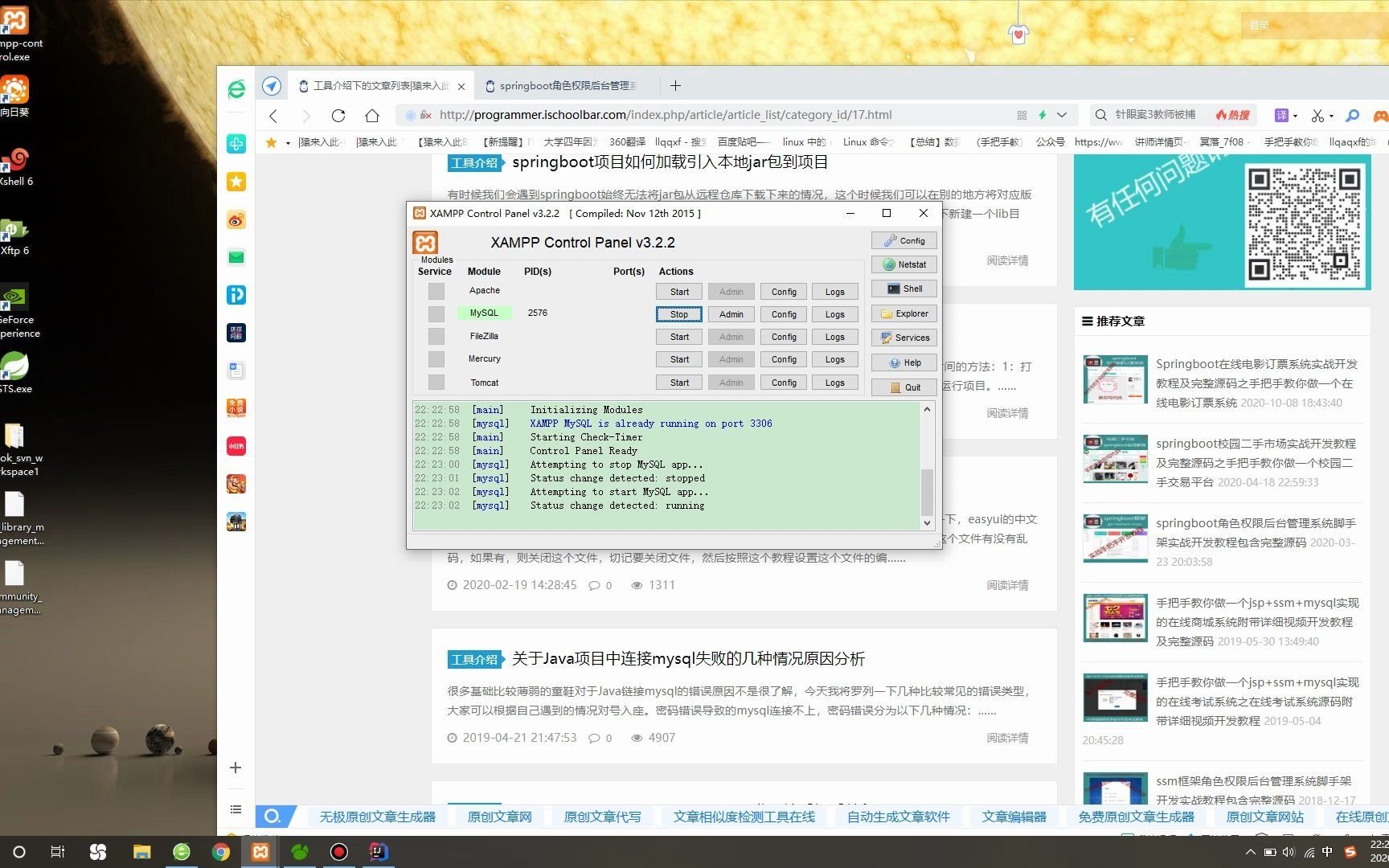The image size is (1389, 868).
Task: Expand the address bar dropdown arrow
Action: (1062, 115)
